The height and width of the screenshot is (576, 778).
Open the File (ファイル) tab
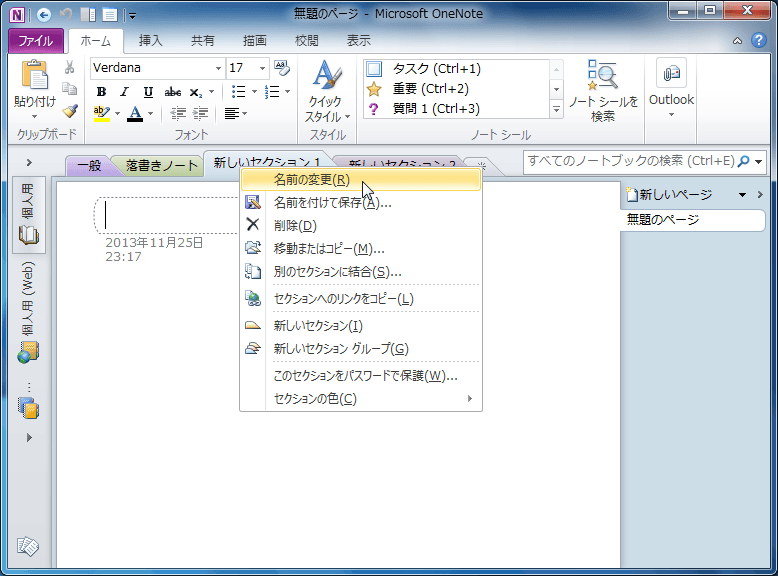click(36, 41)
